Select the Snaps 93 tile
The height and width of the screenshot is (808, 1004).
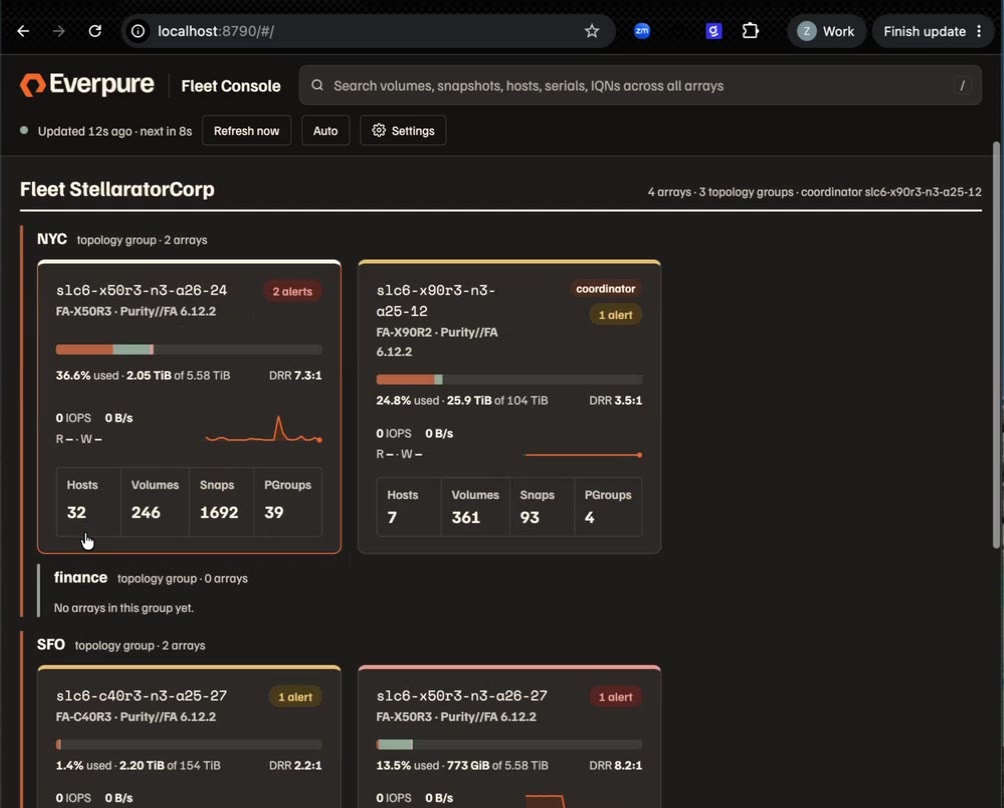coord(542,507)
